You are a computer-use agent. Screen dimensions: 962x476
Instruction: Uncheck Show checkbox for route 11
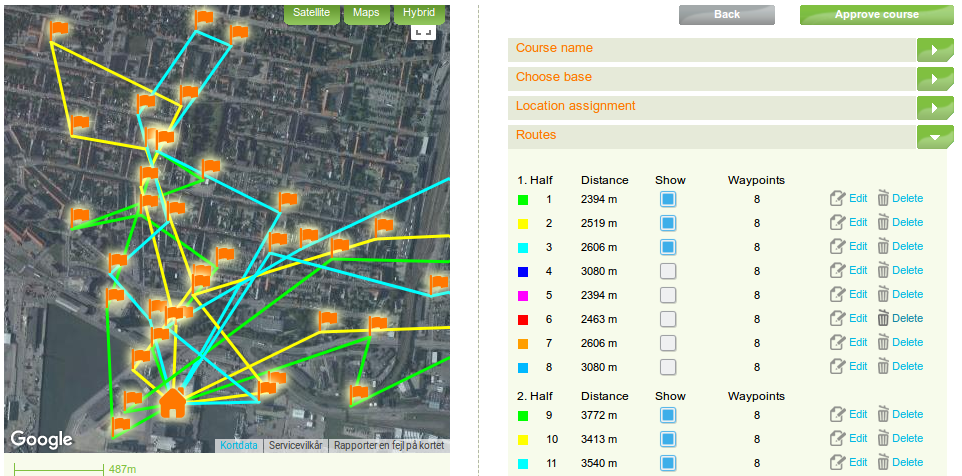[x=668, y=463]
